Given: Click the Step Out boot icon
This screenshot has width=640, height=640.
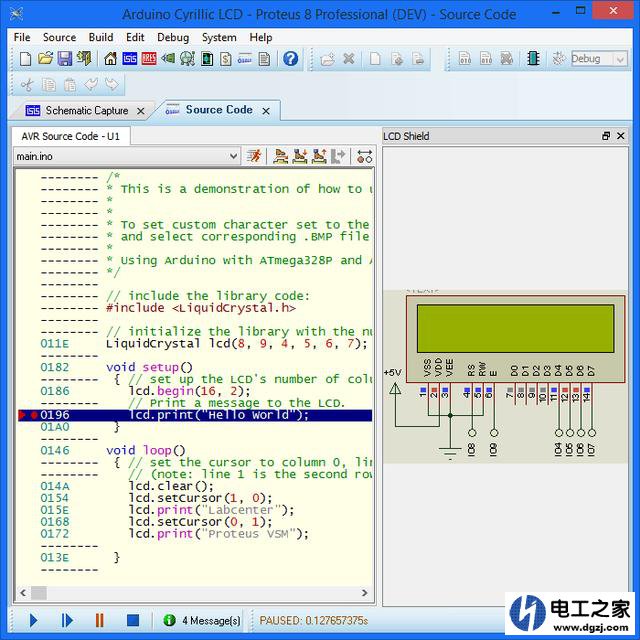Looking at the screenshot, I should click(x=319, y=156).
